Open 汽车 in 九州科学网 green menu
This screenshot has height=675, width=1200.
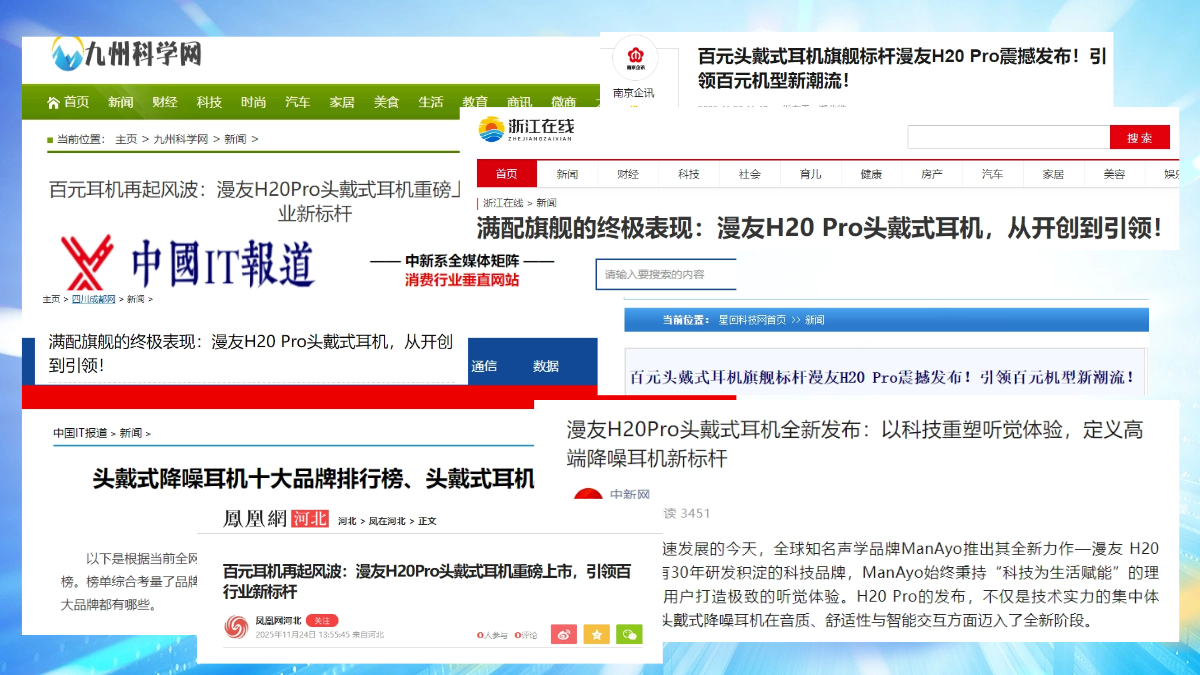pyautogui.click(x=297, y=102)
